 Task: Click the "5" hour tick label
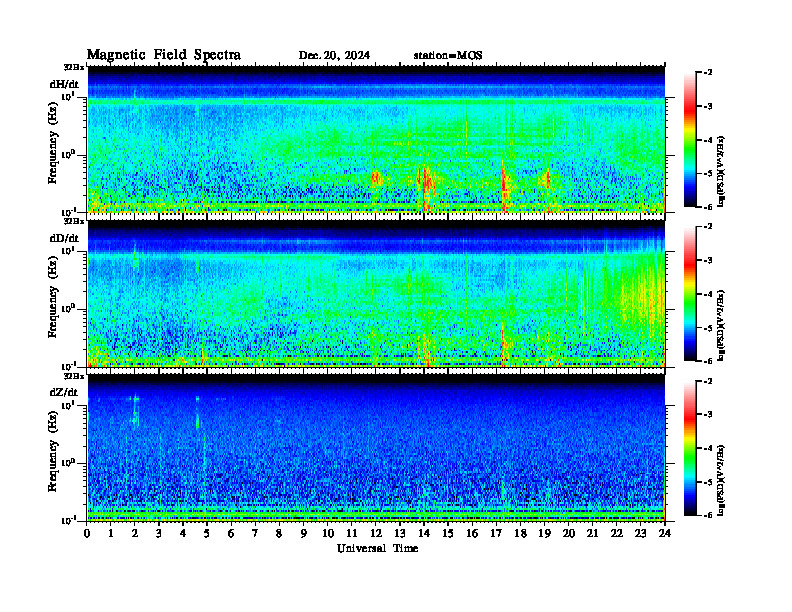(207, 533)
